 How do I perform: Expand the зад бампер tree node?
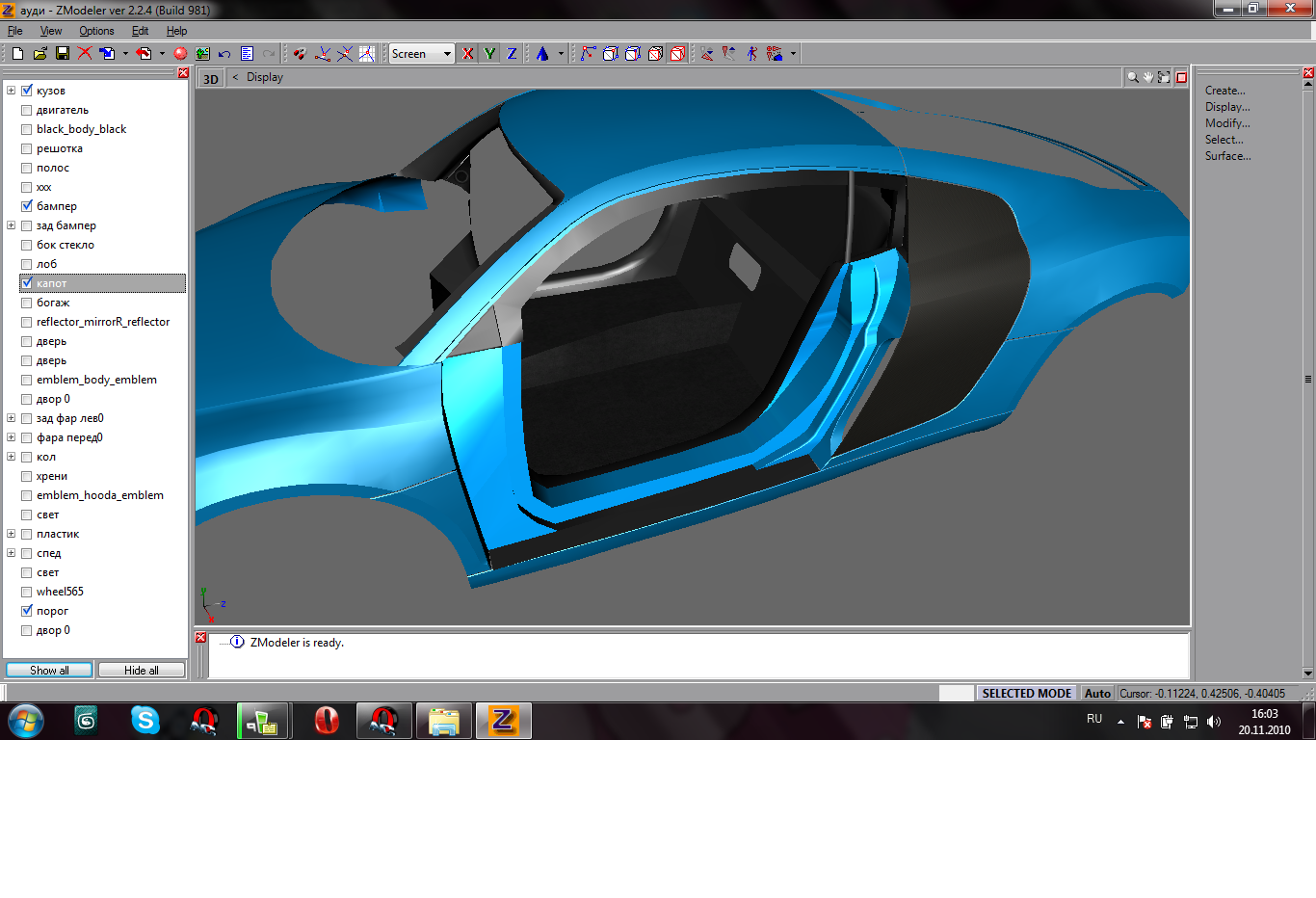coord(11,225)
